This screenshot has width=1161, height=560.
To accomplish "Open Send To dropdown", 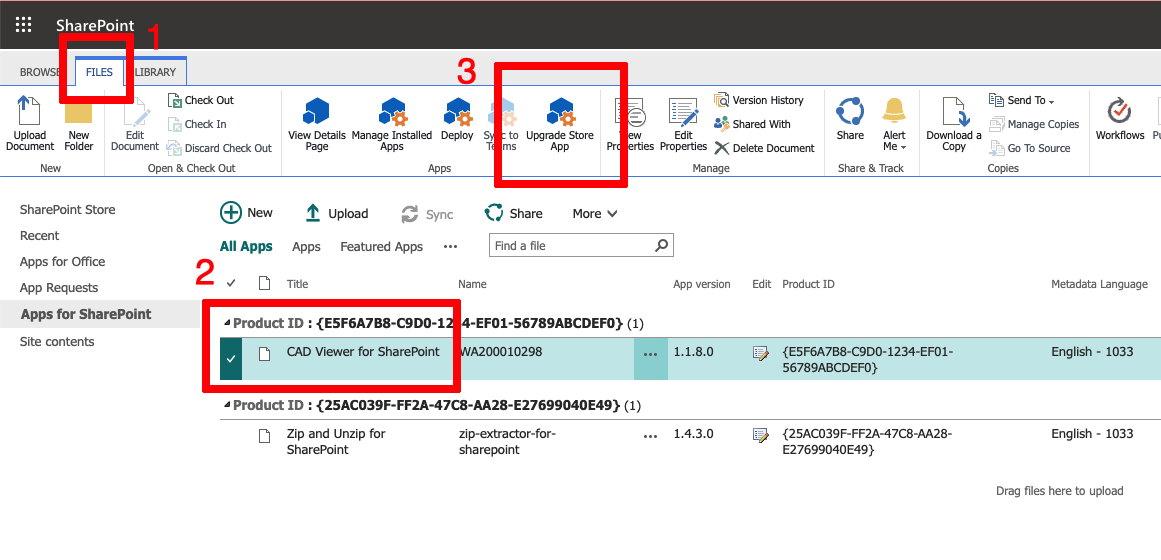I will pos(1022,100).
